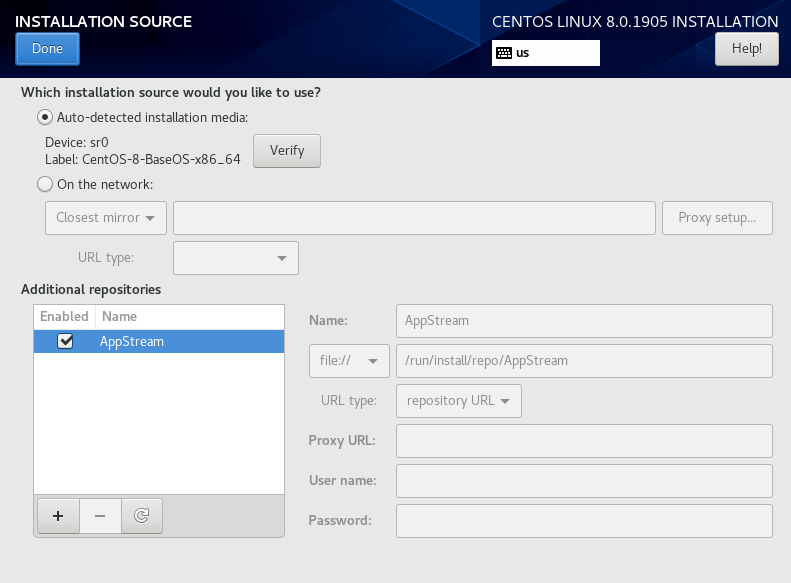
Task: Select On the network radio button
Action: (45, 185)
